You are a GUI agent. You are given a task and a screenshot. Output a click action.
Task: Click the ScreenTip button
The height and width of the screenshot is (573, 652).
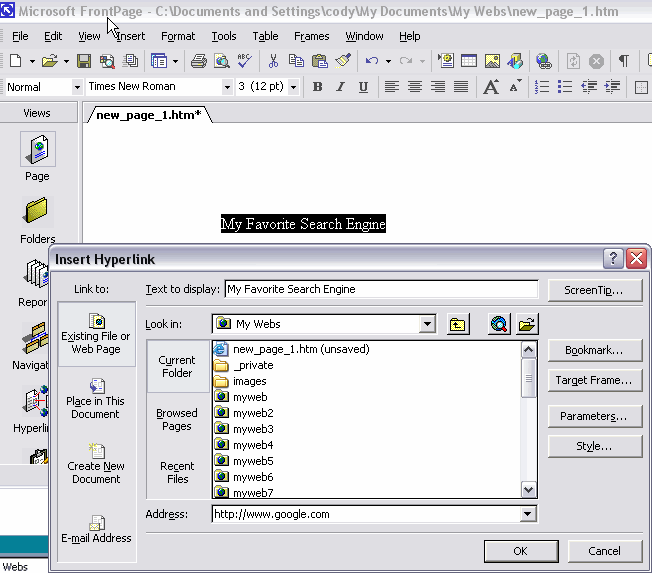(x=595, y=290)
